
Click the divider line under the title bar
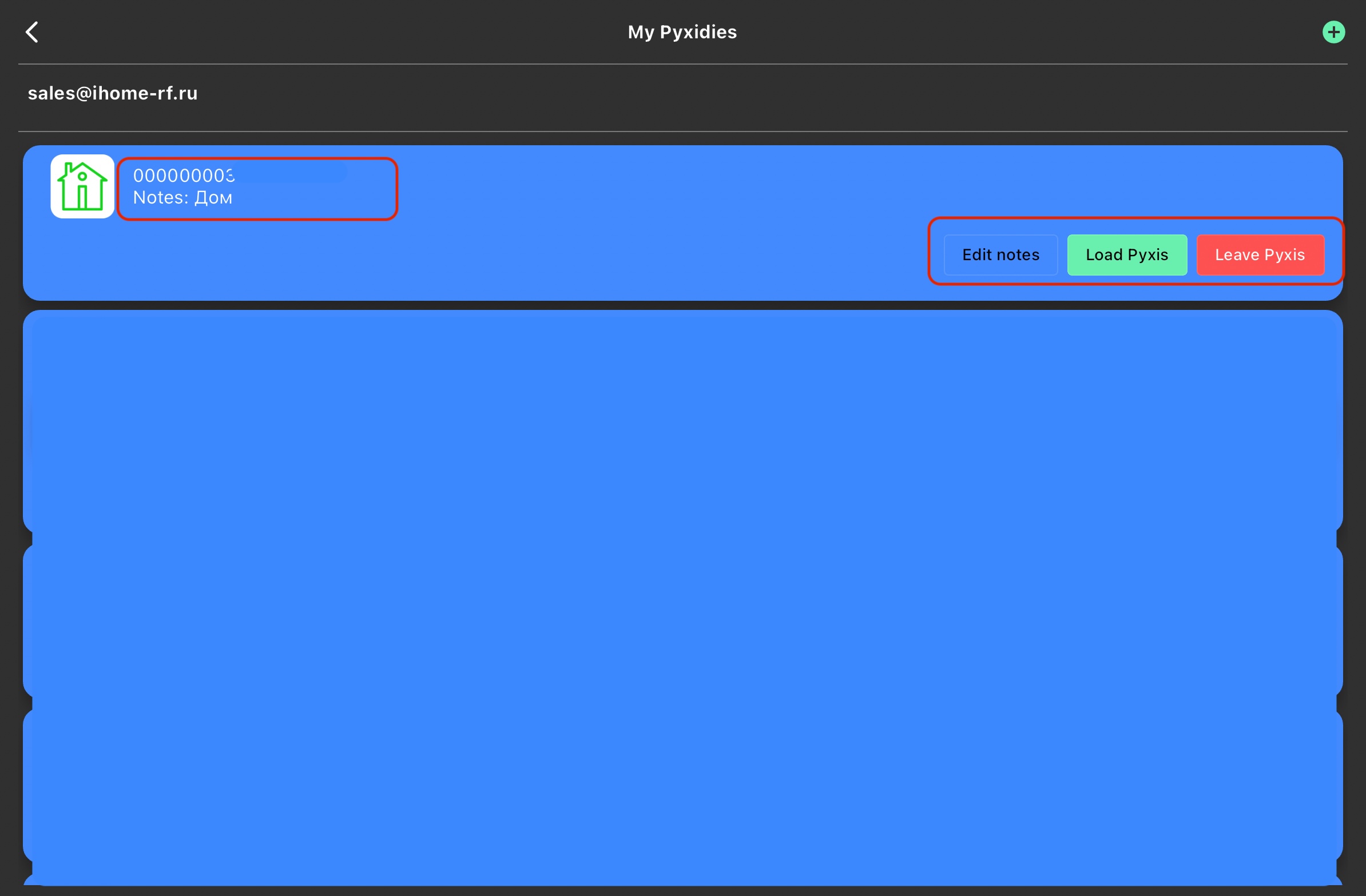click(x=682, y=63)
